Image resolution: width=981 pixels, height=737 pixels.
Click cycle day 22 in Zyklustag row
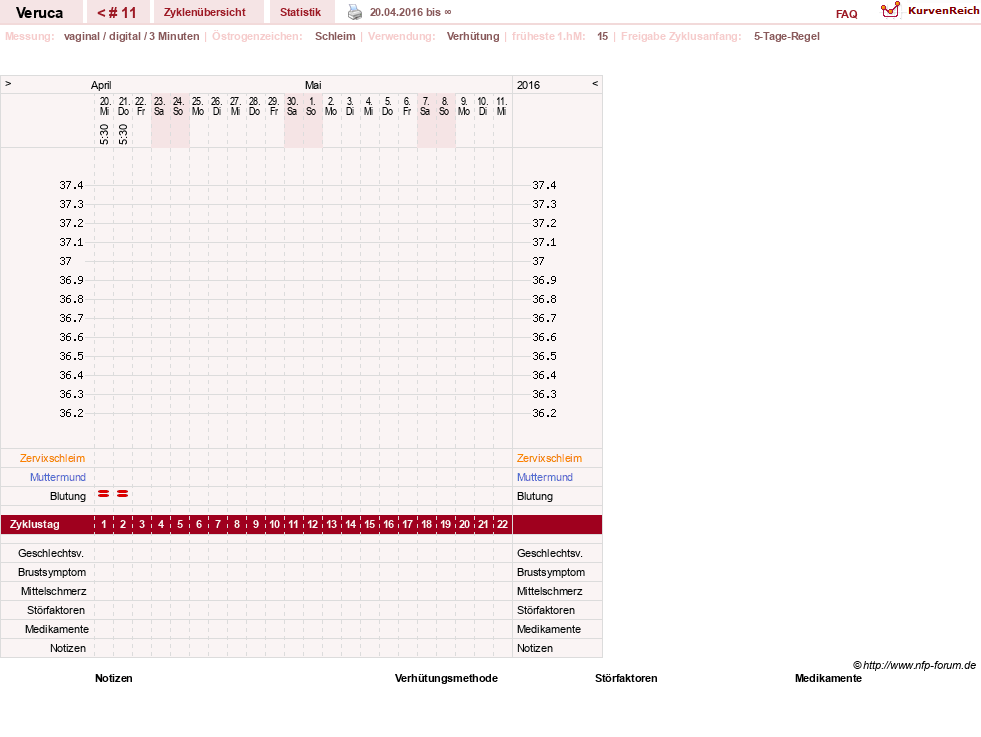coord(502,524)
